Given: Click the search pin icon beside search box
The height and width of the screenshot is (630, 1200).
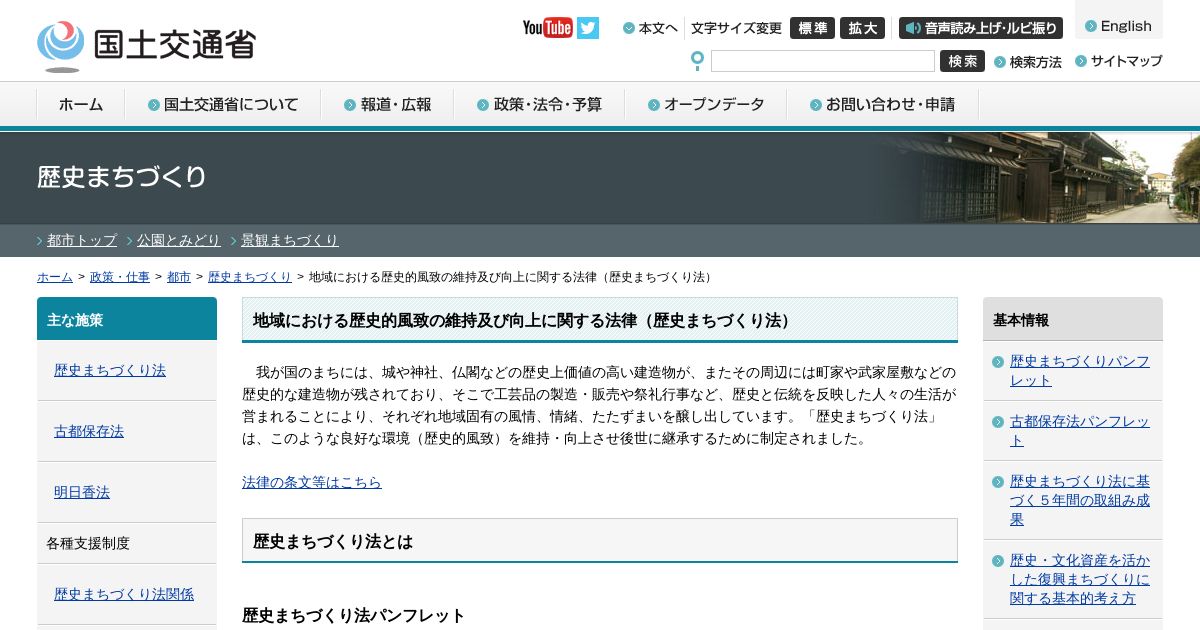Looking at the screenshot, I should [x=697, y=61].
